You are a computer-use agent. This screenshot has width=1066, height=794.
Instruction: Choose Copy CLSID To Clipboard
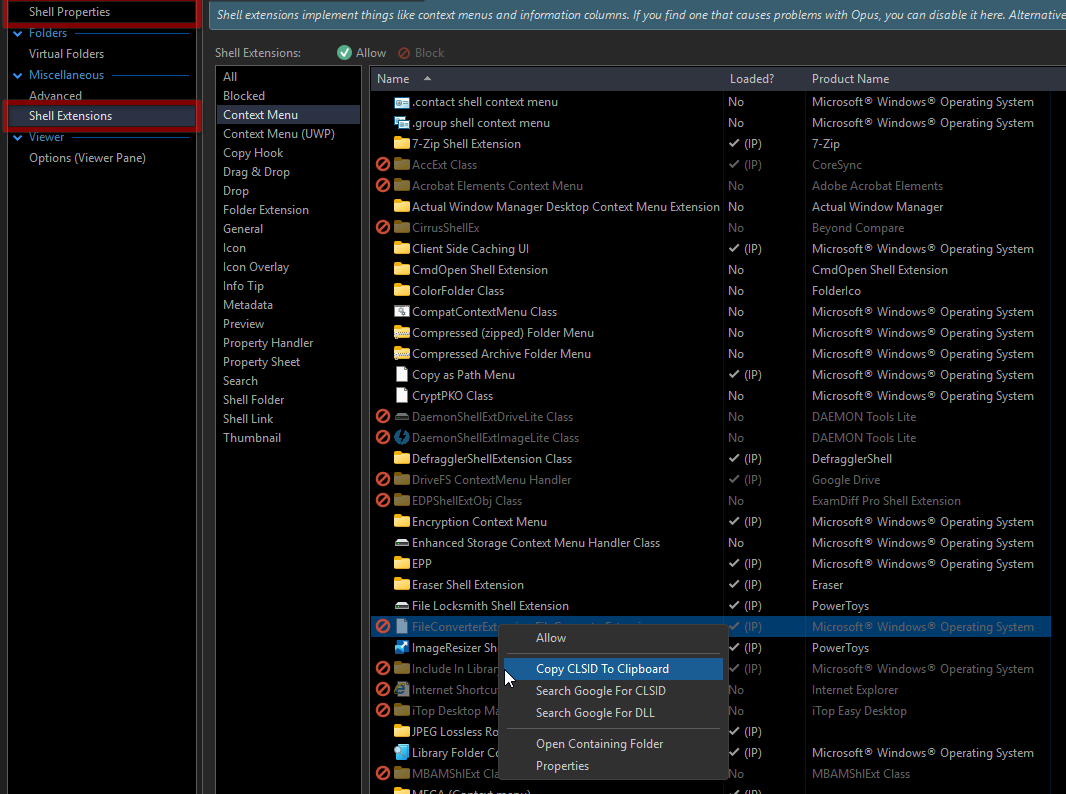[602, 669]
